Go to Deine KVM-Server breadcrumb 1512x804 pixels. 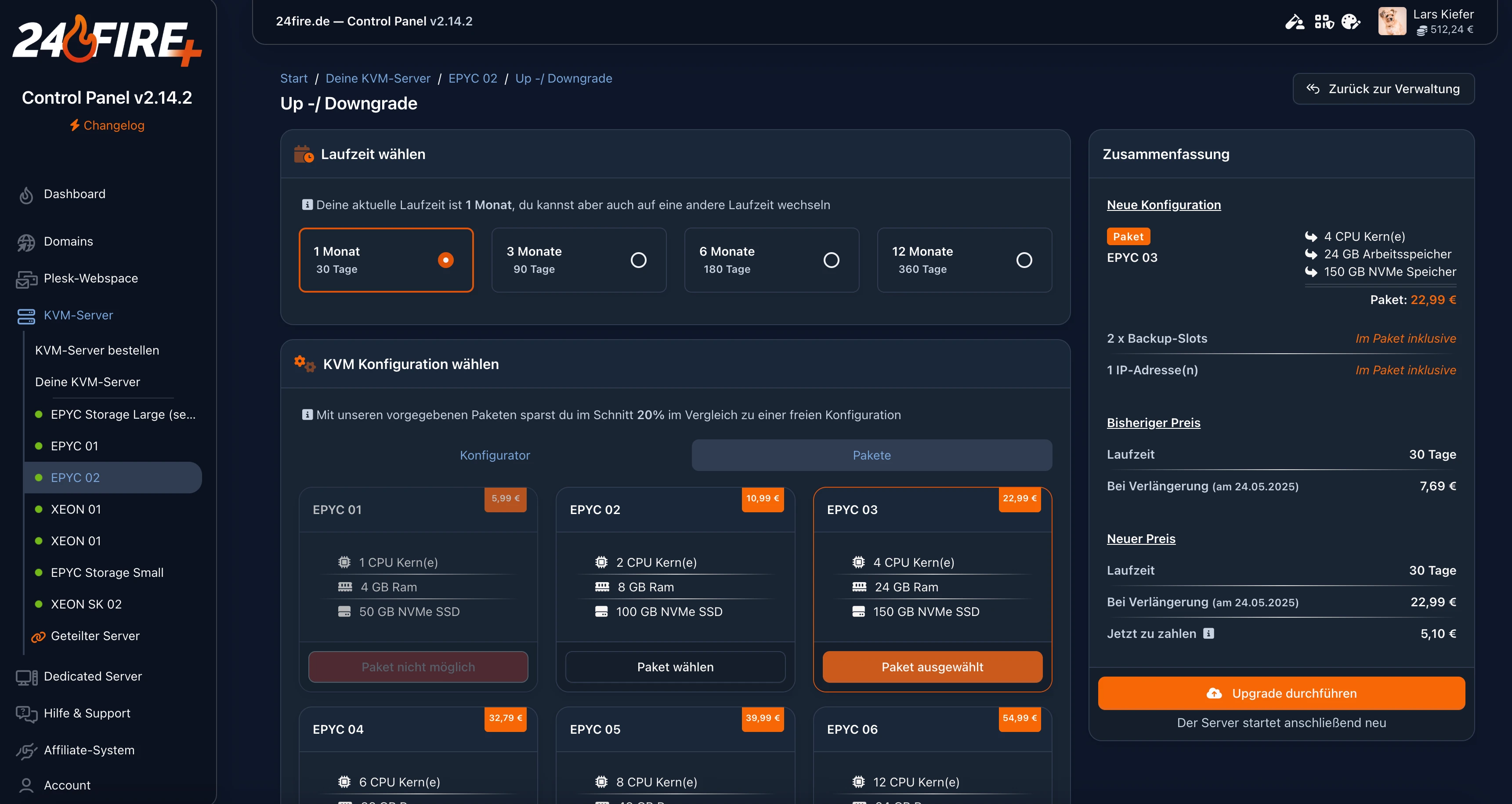click(378, 79)
